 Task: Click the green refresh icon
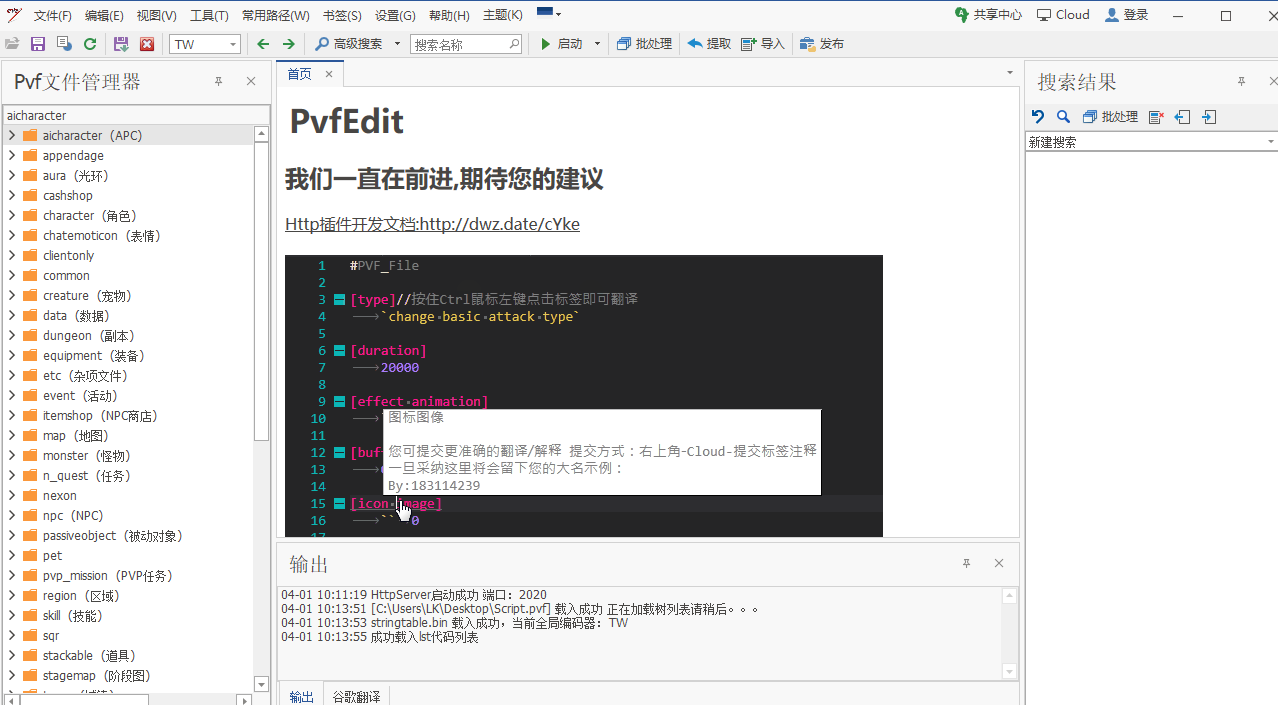pyautogui.click(x=90, y=44)
